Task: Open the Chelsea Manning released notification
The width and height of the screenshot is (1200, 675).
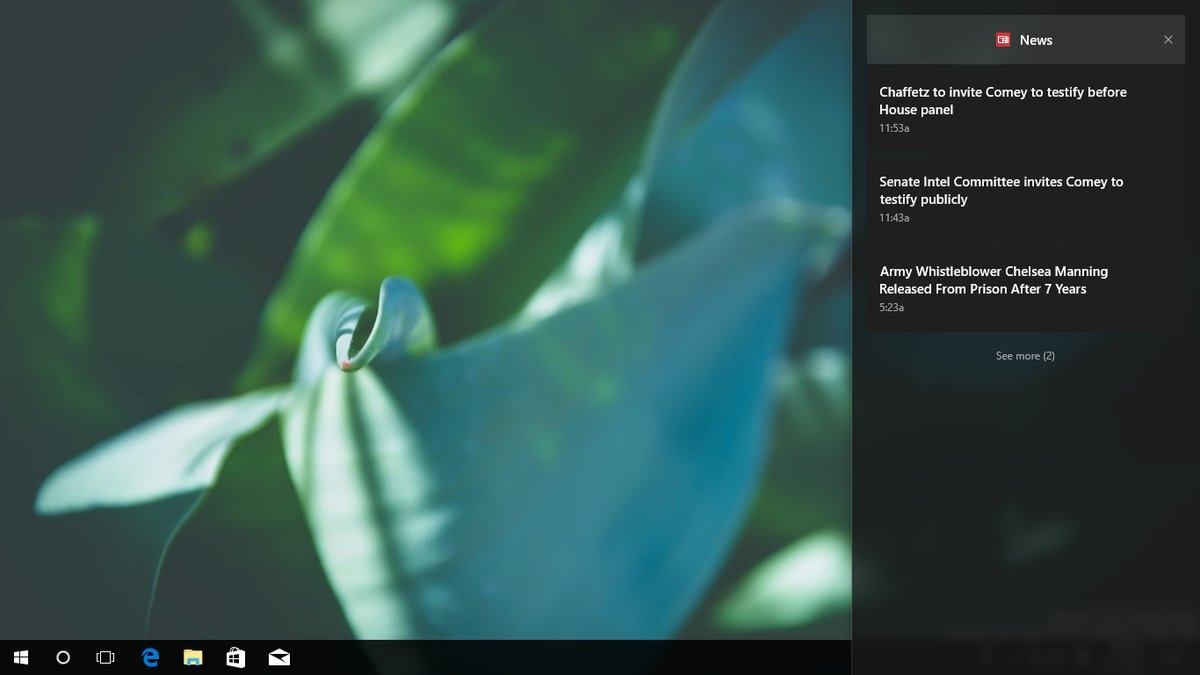Action: coord(993,280)
